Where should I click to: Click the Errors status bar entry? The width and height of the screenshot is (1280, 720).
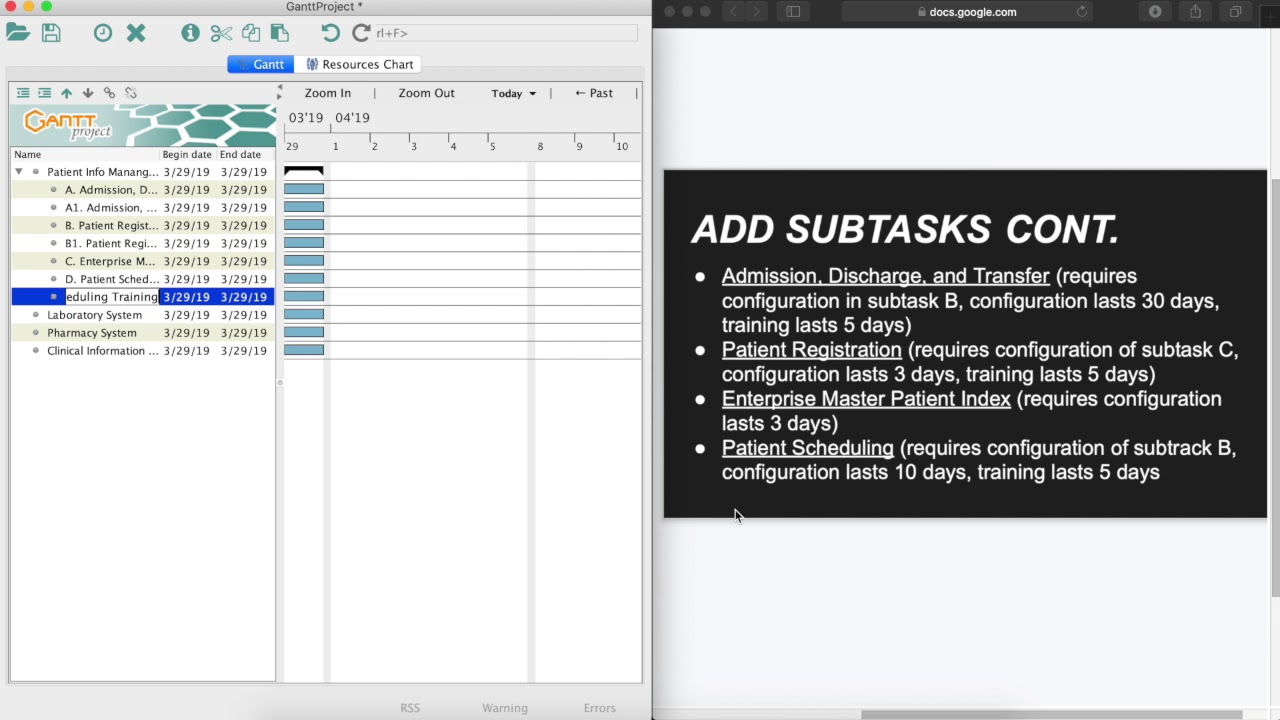point(599,708)
